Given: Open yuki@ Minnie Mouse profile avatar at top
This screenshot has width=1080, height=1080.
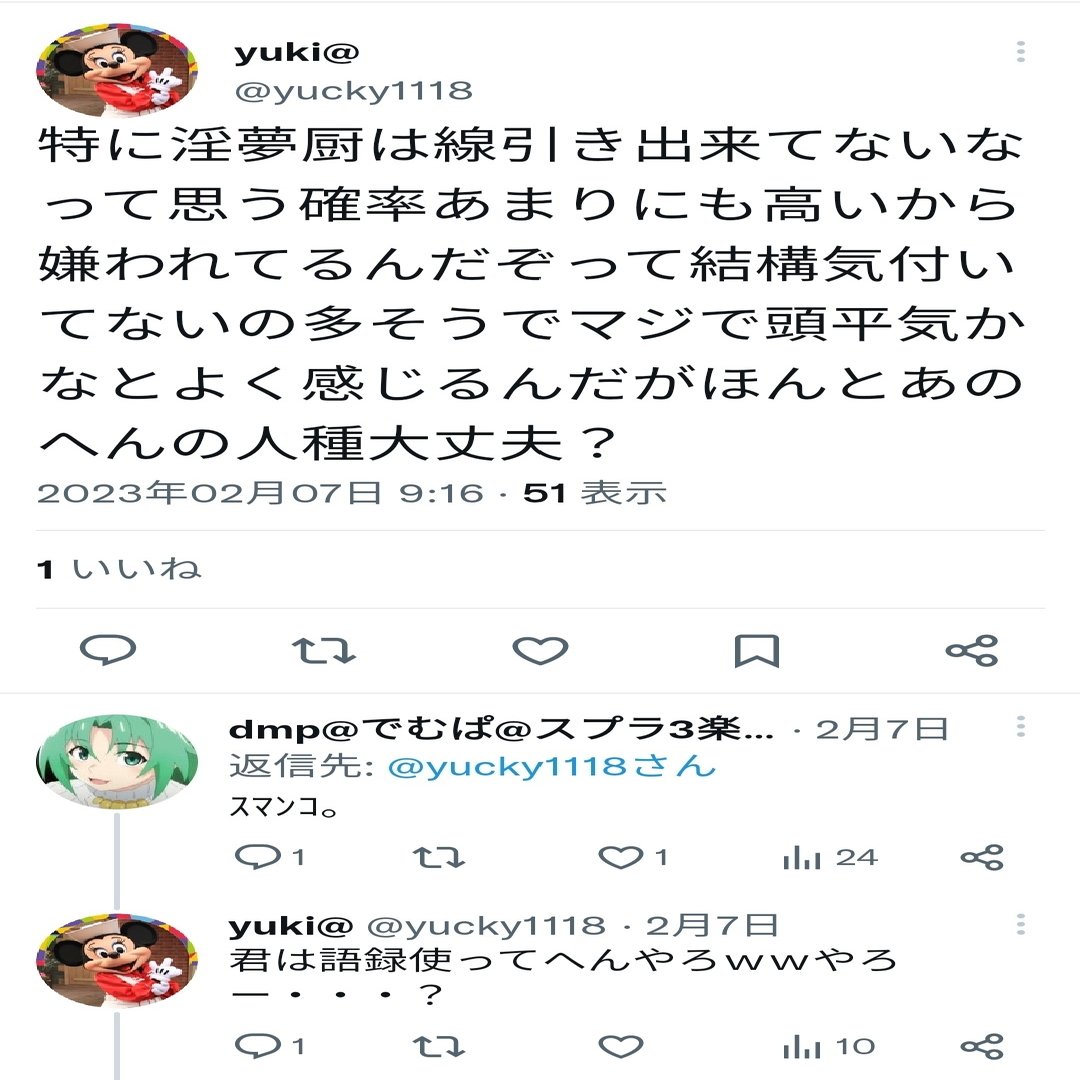Looking at the screenshot, I should pos(116,70).
